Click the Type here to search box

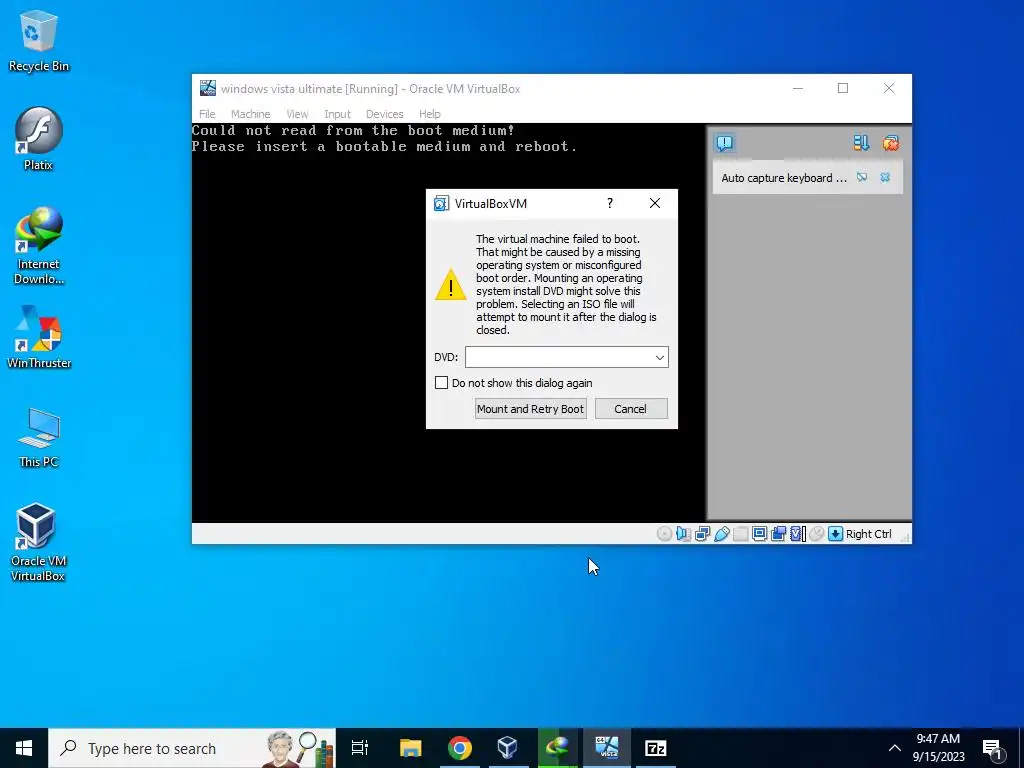(x=192, y=748)
